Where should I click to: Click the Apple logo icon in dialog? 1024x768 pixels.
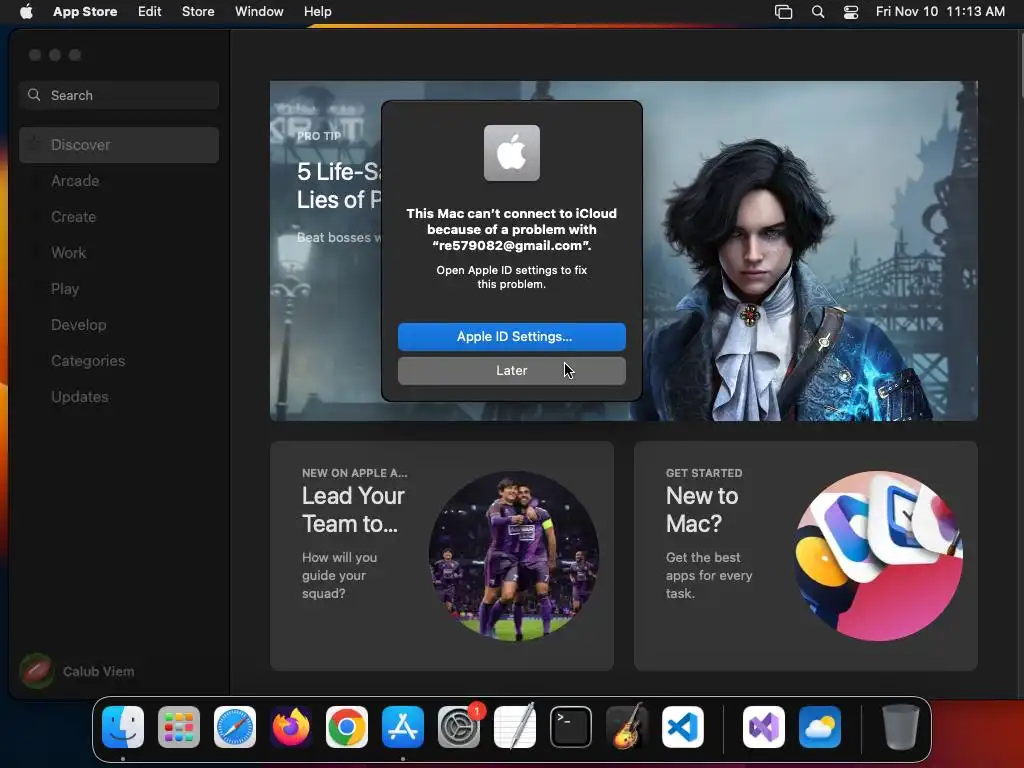tap(512, 153)
